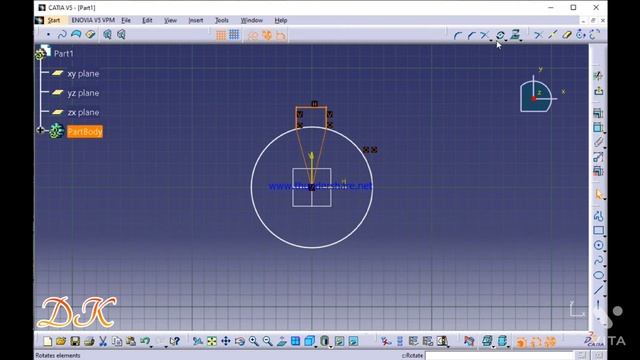The image size is (640, 360).
Task: Select the xy plane tree node
Action: [83, 74]
